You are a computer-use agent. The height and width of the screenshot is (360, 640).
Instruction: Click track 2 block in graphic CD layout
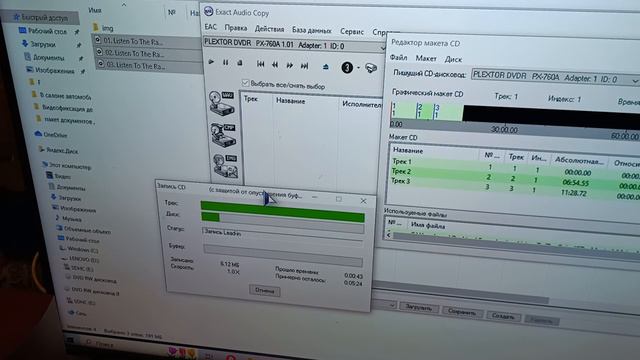[425, 111]
